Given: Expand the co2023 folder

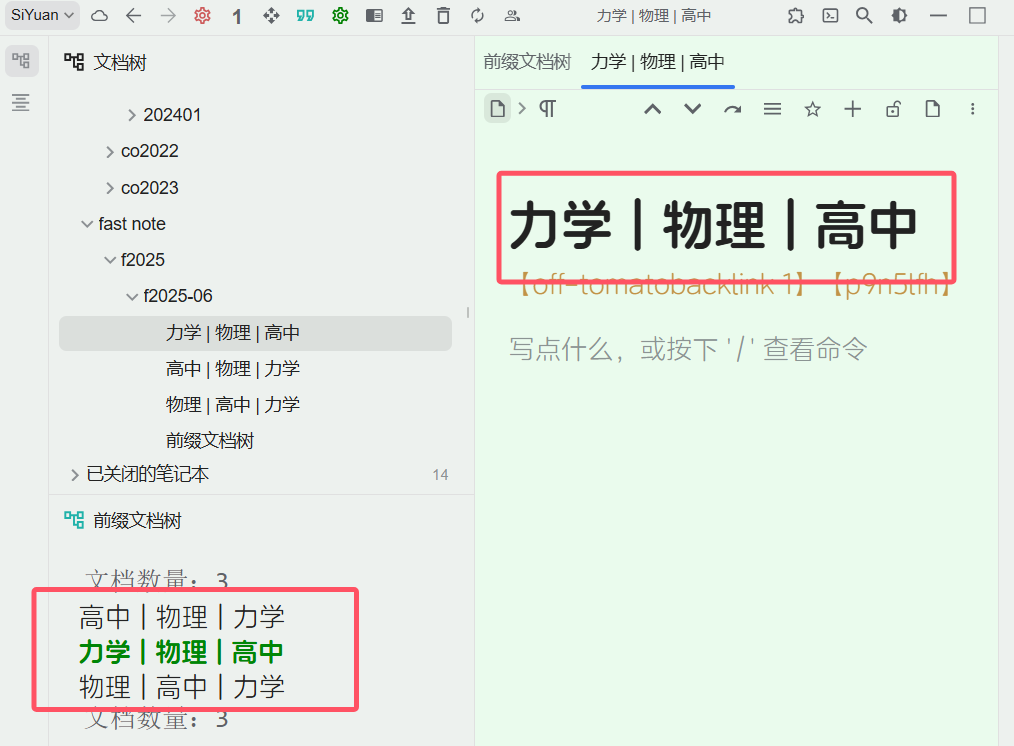Looking at the screenshot, I should point(109,188).
